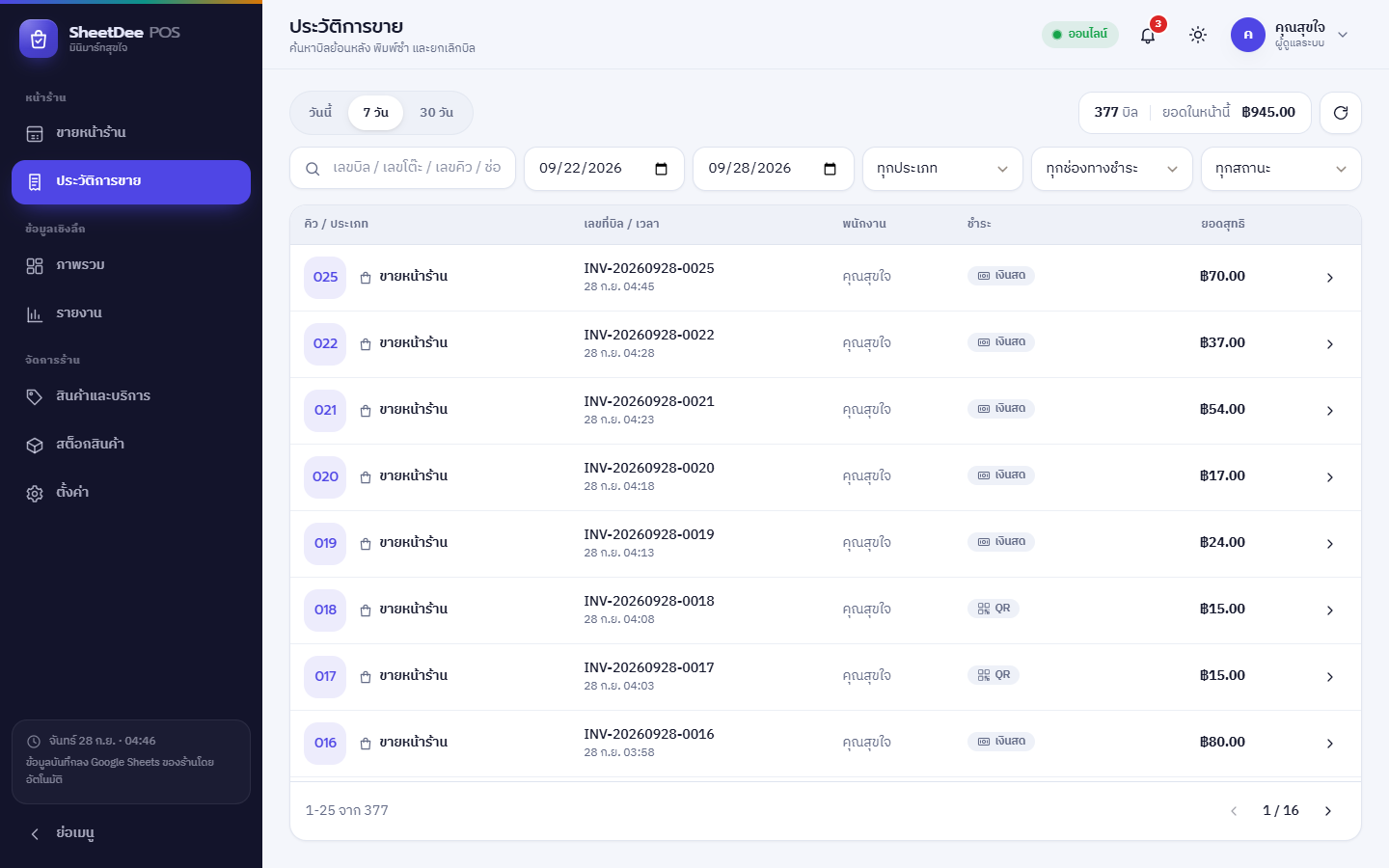Click invoice number INV-20260928-0017
The image size is (1389, 868).
(649, 667)
